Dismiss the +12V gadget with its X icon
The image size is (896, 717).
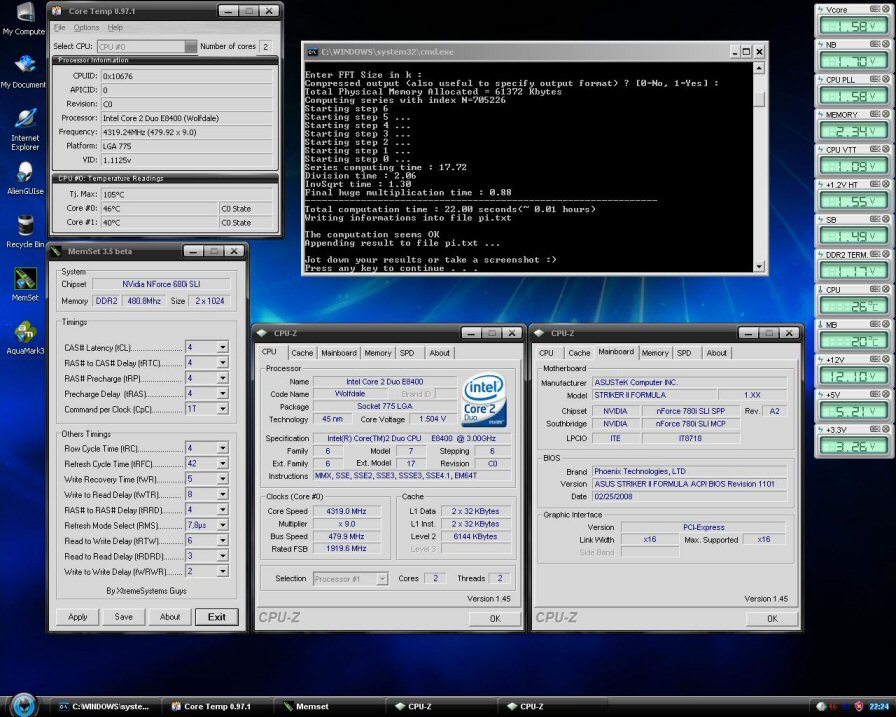[886, 359]
